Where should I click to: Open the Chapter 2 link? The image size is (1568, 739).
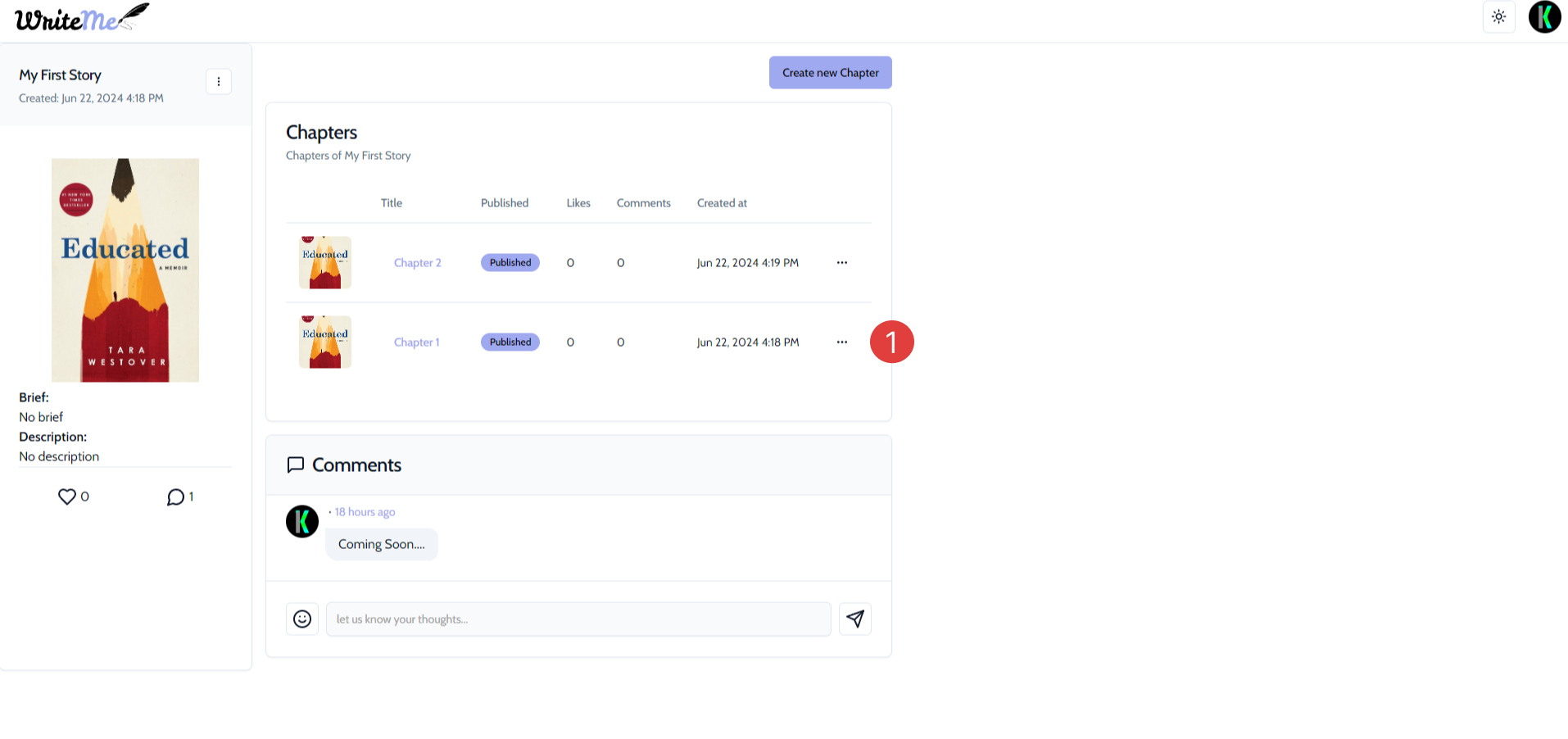point(417,263)
